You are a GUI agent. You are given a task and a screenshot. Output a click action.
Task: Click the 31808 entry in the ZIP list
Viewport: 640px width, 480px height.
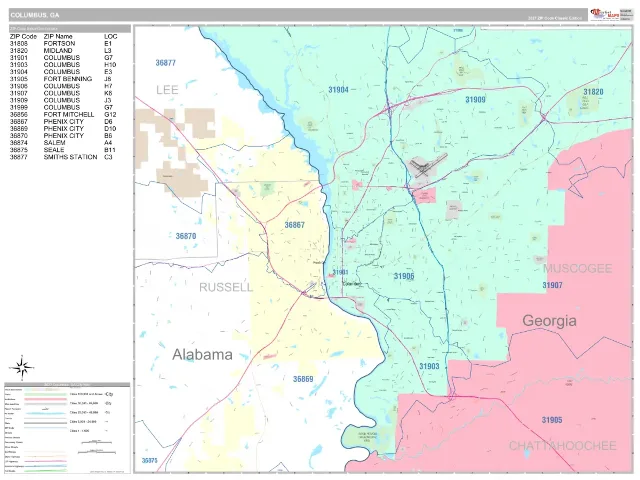pyautogui.click(x=19, y=43)
